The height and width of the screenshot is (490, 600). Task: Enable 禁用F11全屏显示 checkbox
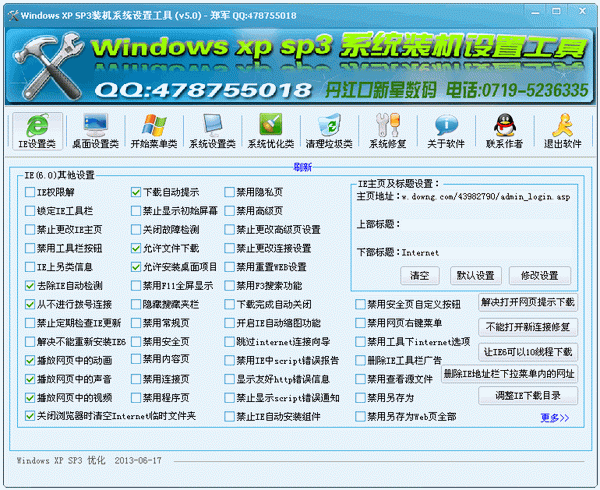pyautogui.click(x=136, y=285)
